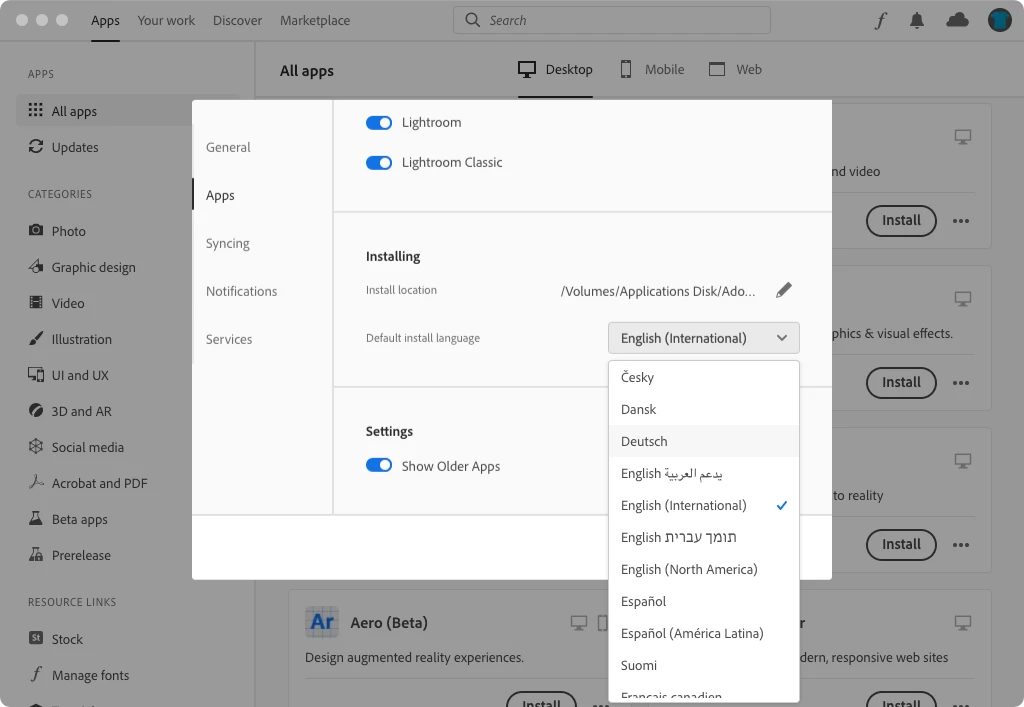The width and height of the screenshot is (1024, 707).
Task: Open more options next to the visual effects Install button
Action: click(x=961, y=383)
